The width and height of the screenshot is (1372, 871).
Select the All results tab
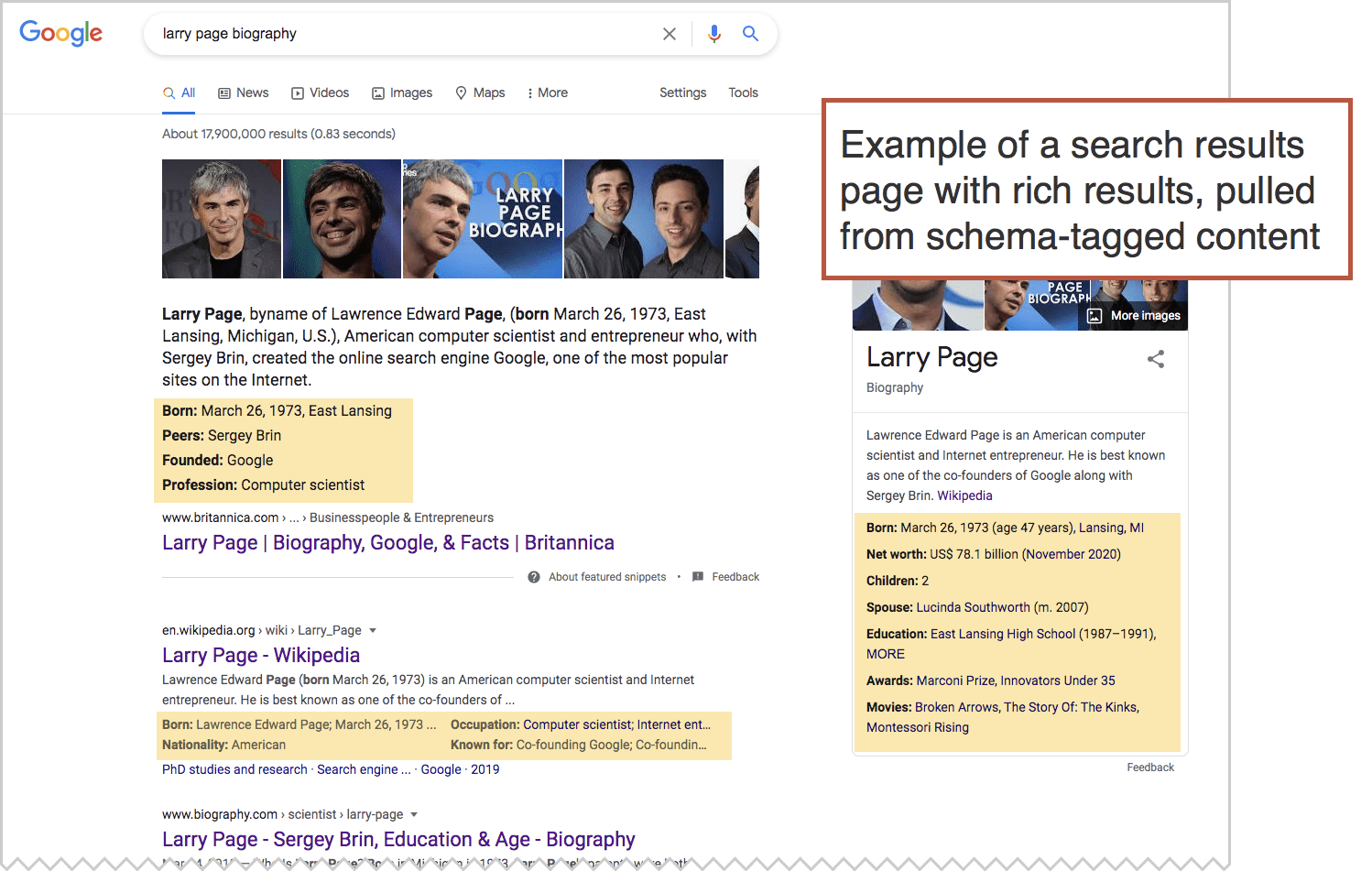coord(180,93)
